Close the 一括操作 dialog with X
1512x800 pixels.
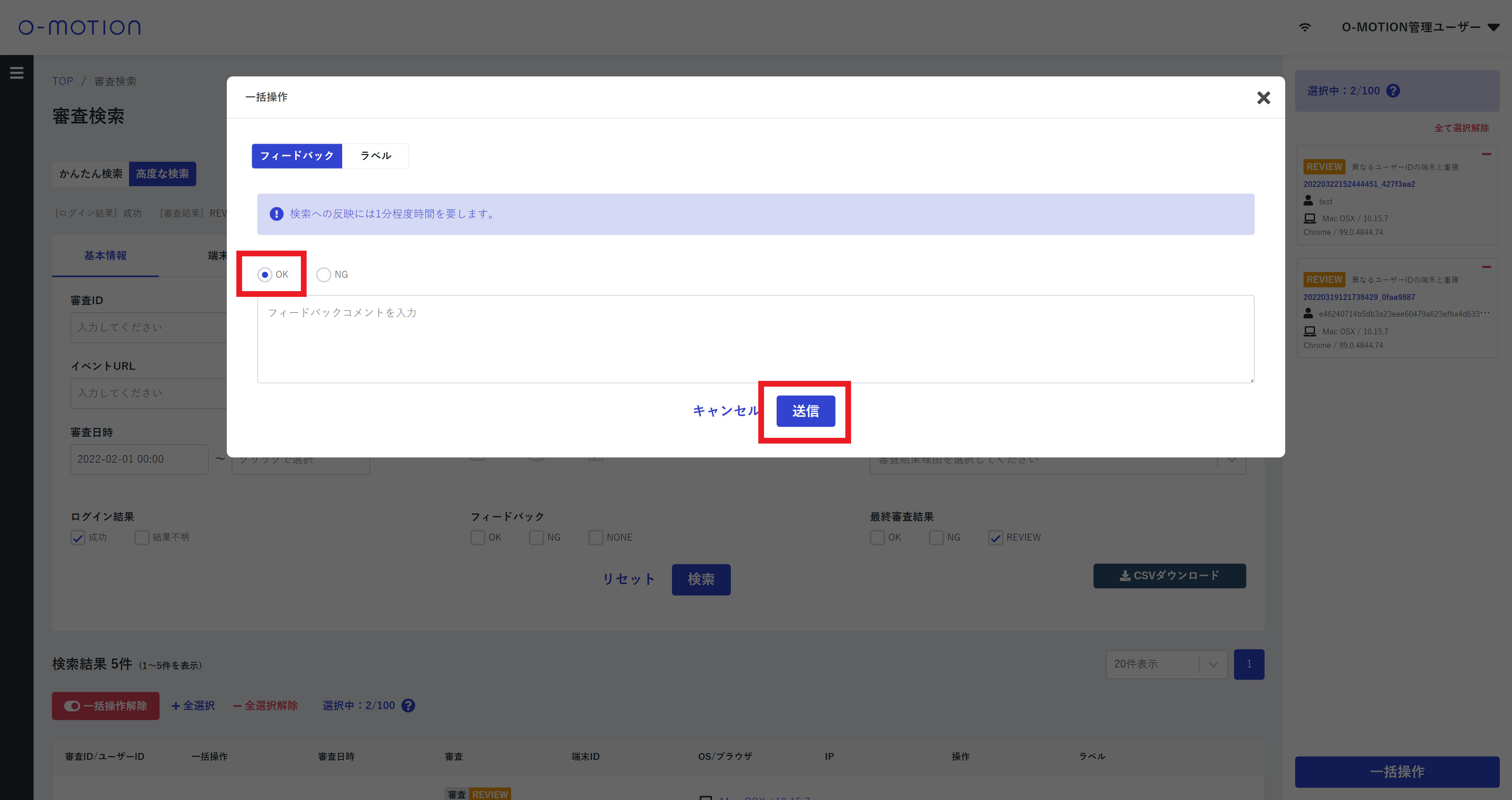pyautogui.click(x=1263, y=97)
